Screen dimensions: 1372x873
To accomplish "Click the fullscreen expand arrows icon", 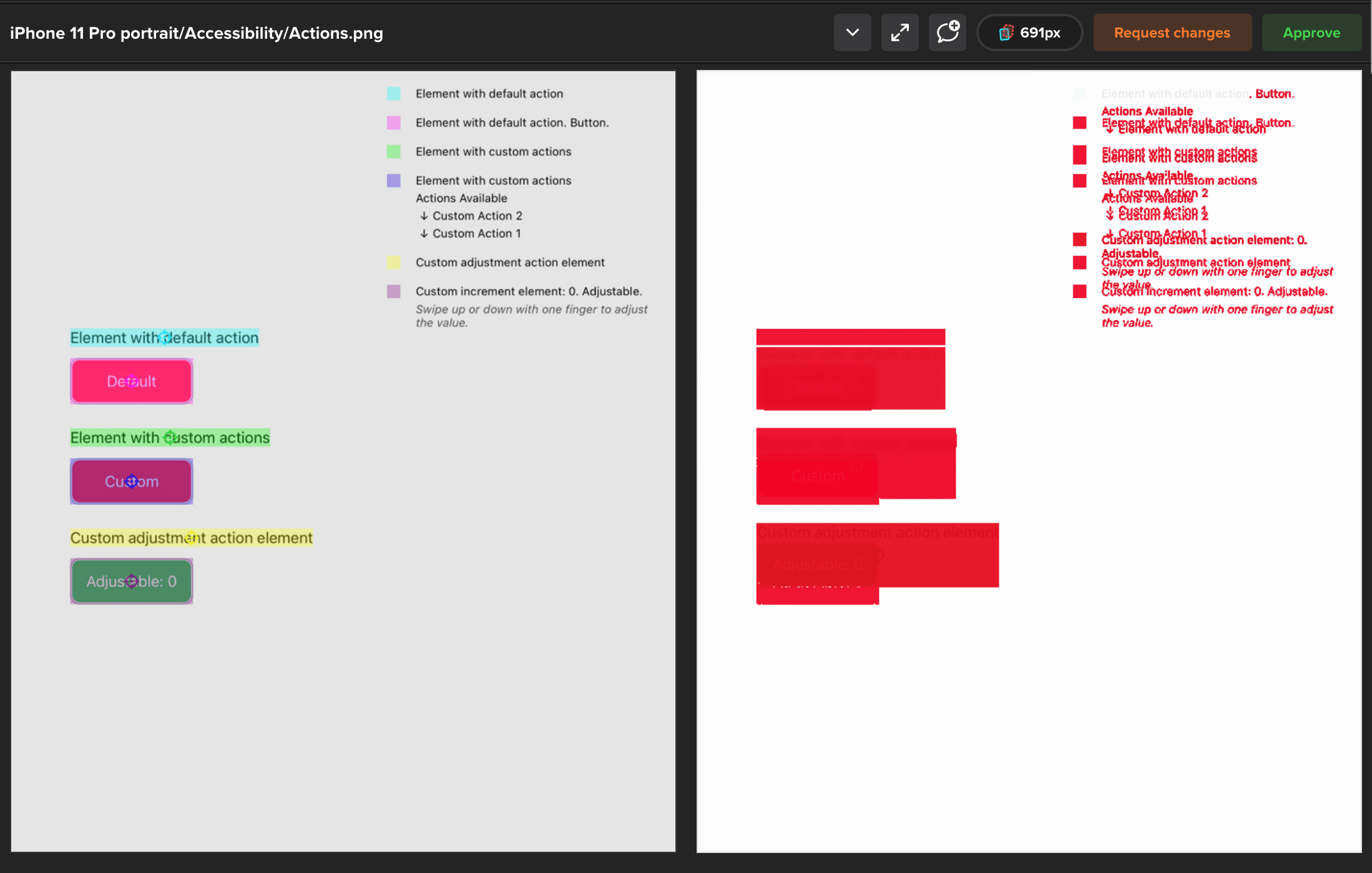I will coord(899,32).
